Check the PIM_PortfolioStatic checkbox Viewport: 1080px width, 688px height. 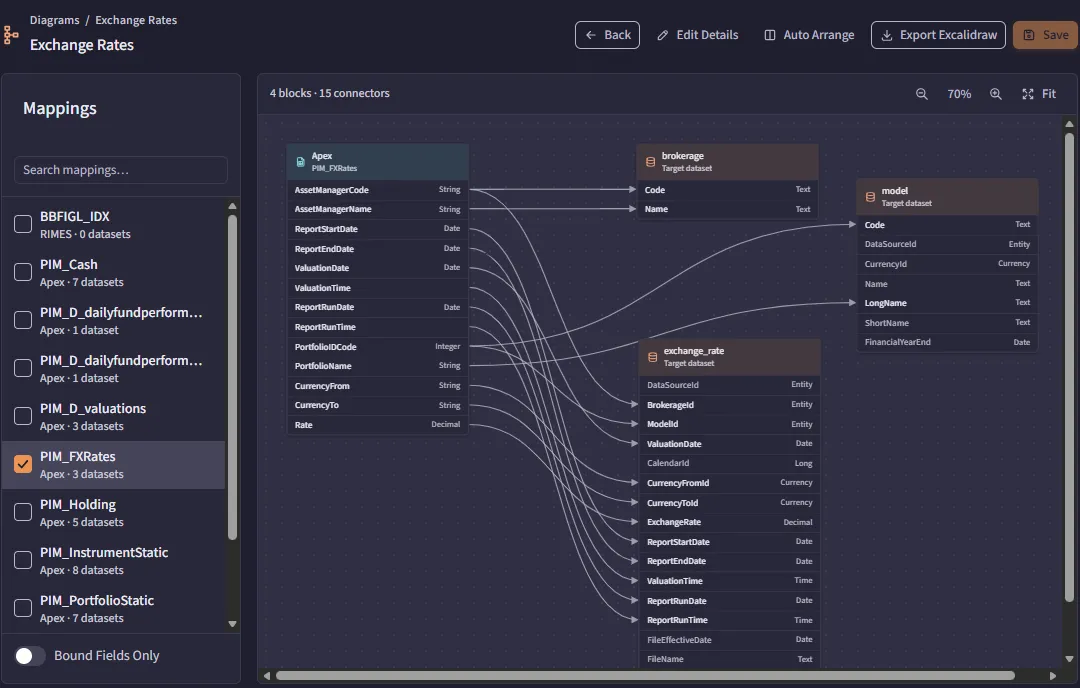pyautogui.click(x=23, y=608)
